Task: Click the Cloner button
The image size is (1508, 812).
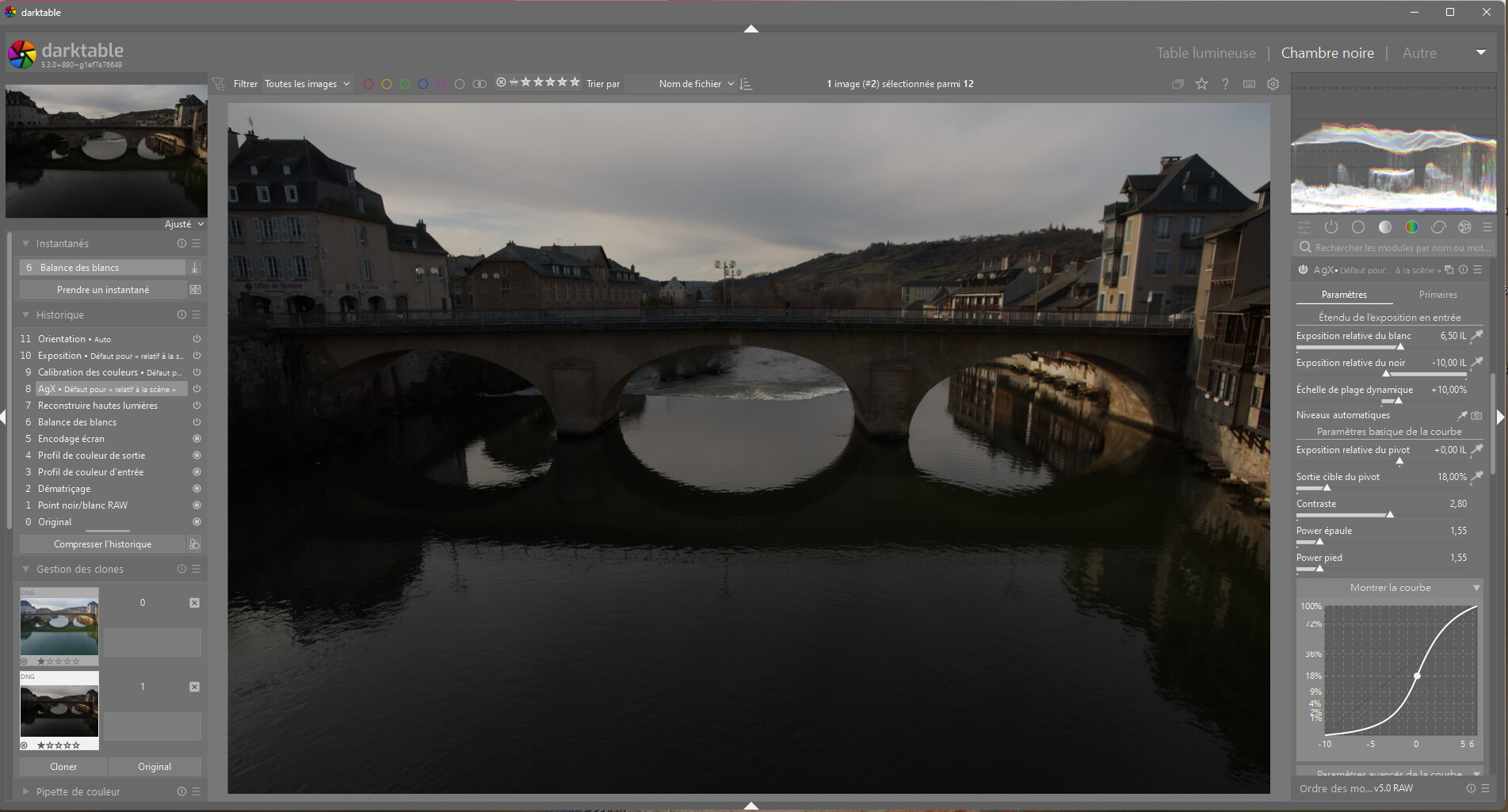Action: point(63,767)
